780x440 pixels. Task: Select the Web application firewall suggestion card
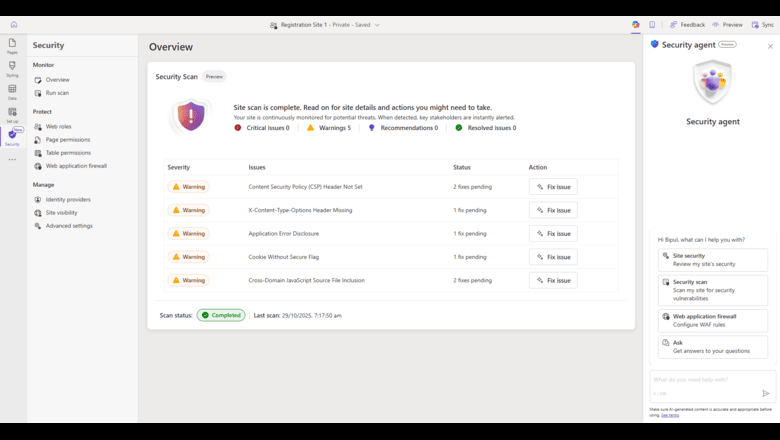click(713, 321)
